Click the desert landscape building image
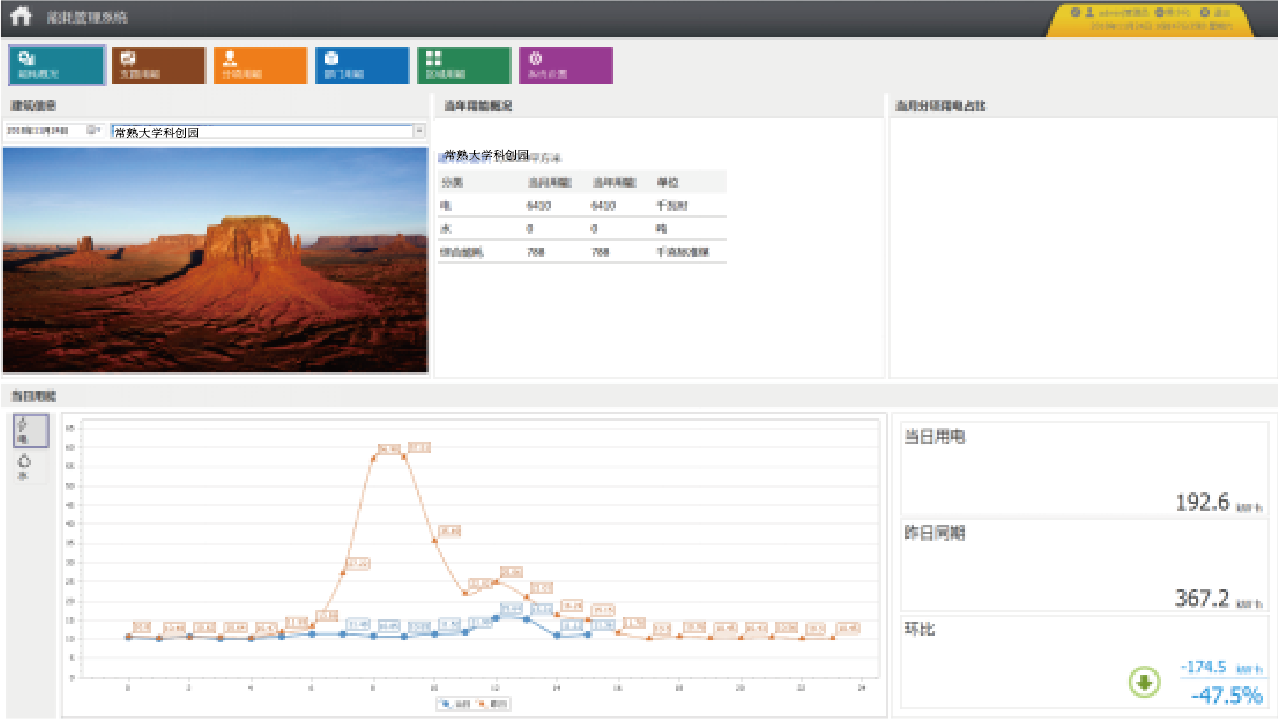1278x720 pixels. pyautogui.click(x=215, y=260)
